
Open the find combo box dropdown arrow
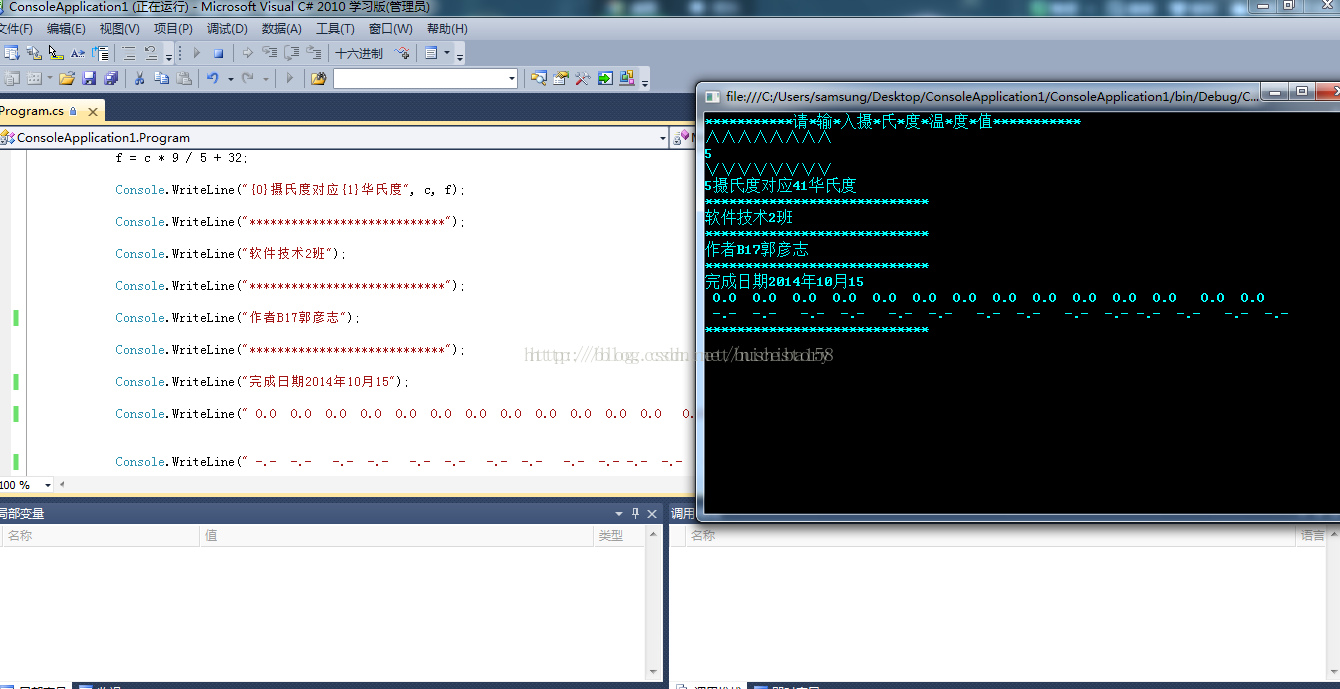[512, 78]
